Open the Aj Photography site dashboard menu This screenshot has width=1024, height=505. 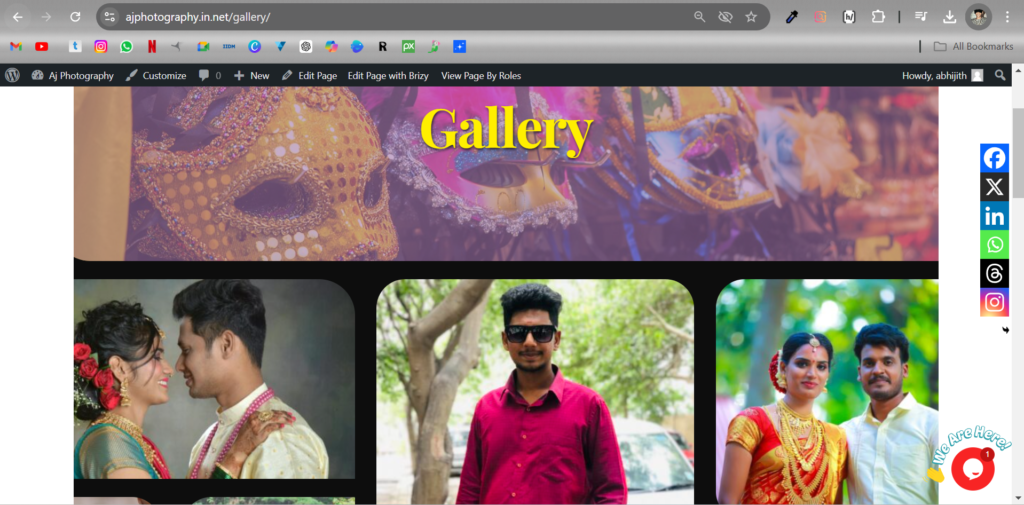(x=72, y=75)
